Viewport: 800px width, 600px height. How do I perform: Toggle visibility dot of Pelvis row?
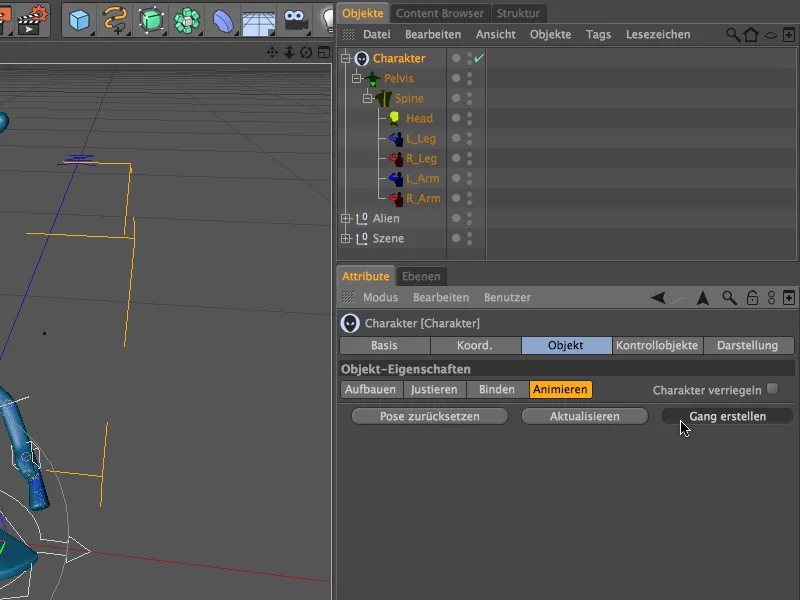[456, 78]
